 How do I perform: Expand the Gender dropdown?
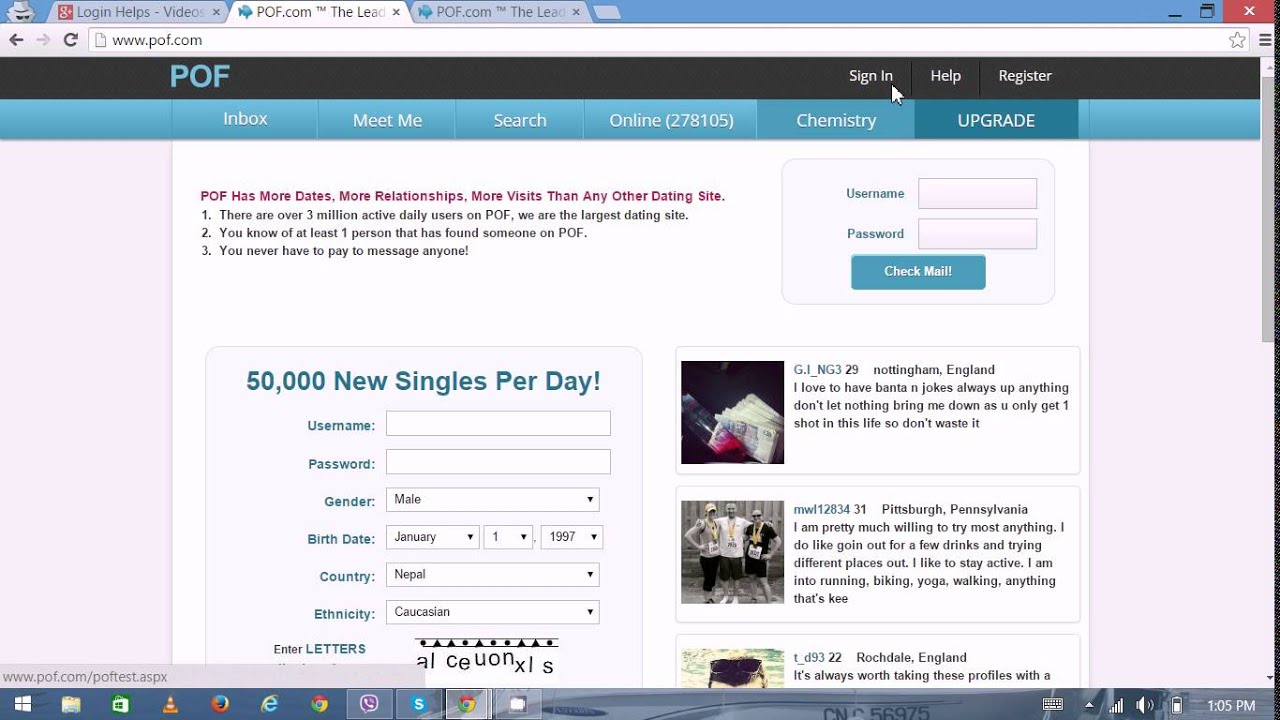492,499
